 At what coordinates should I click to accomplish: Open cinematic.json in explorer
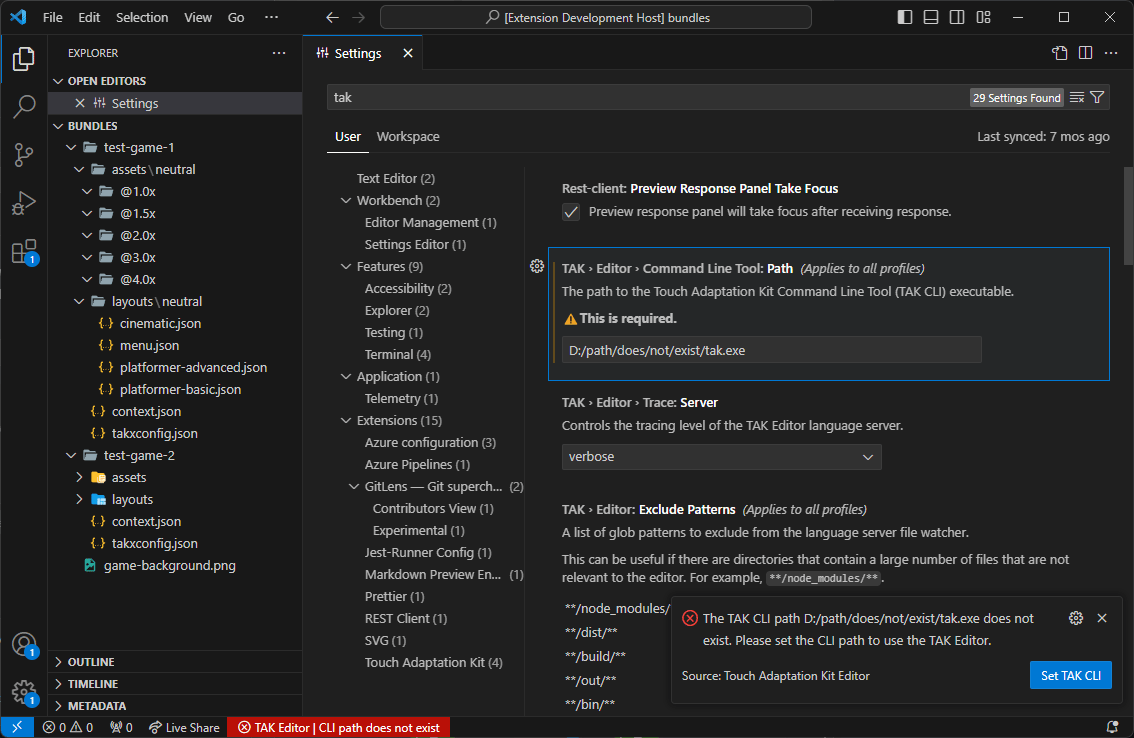(x=175, y=323)
